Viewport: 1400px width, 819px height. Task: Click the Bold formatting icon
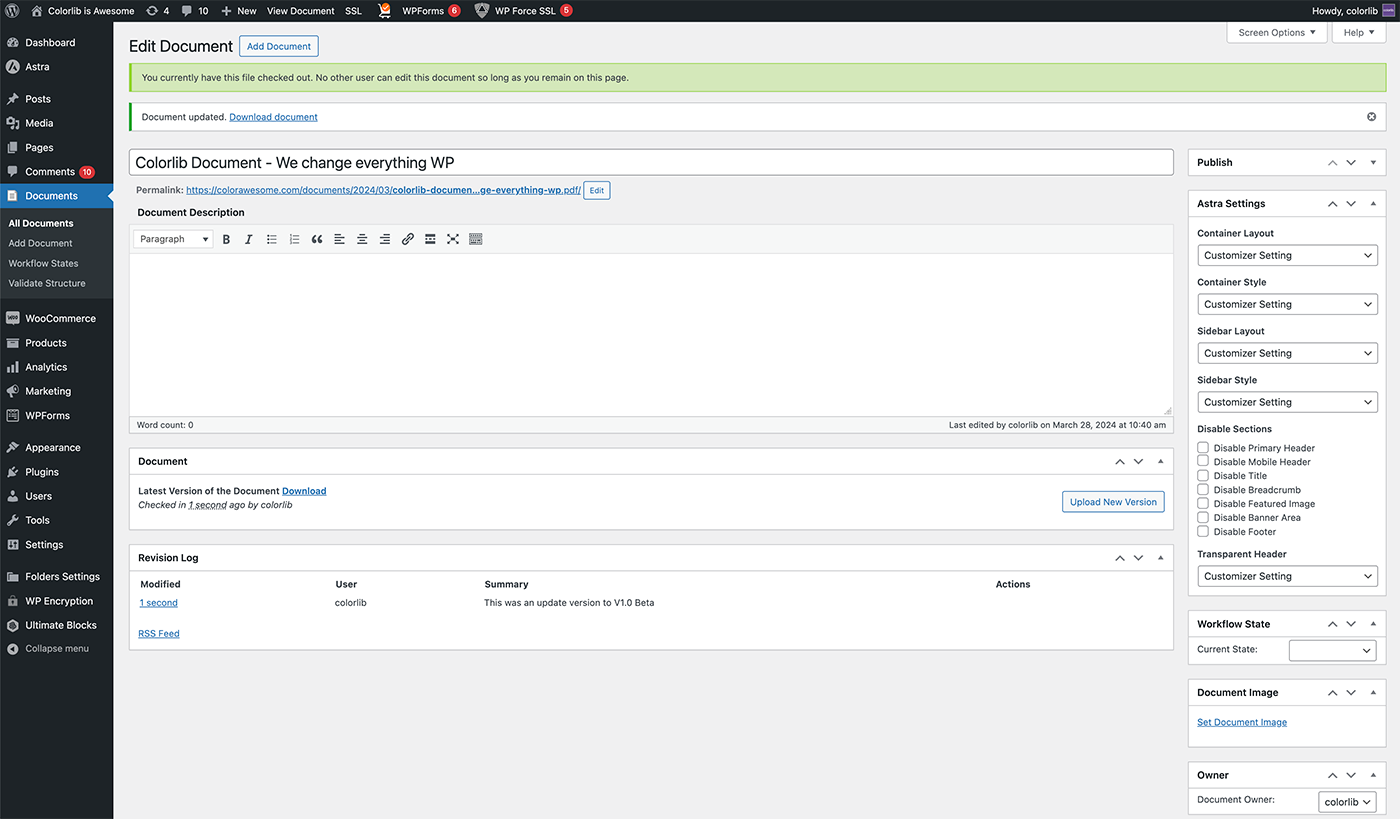pos(226,239)
